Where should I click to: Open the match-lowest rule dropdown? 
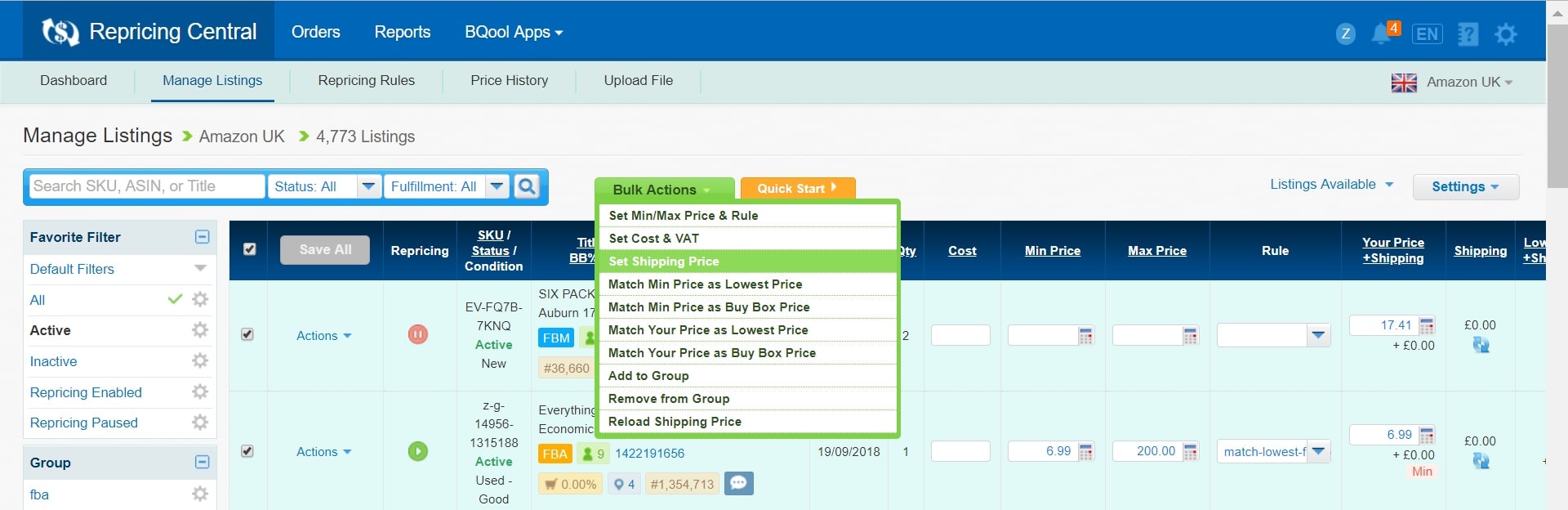[1274, 451]
